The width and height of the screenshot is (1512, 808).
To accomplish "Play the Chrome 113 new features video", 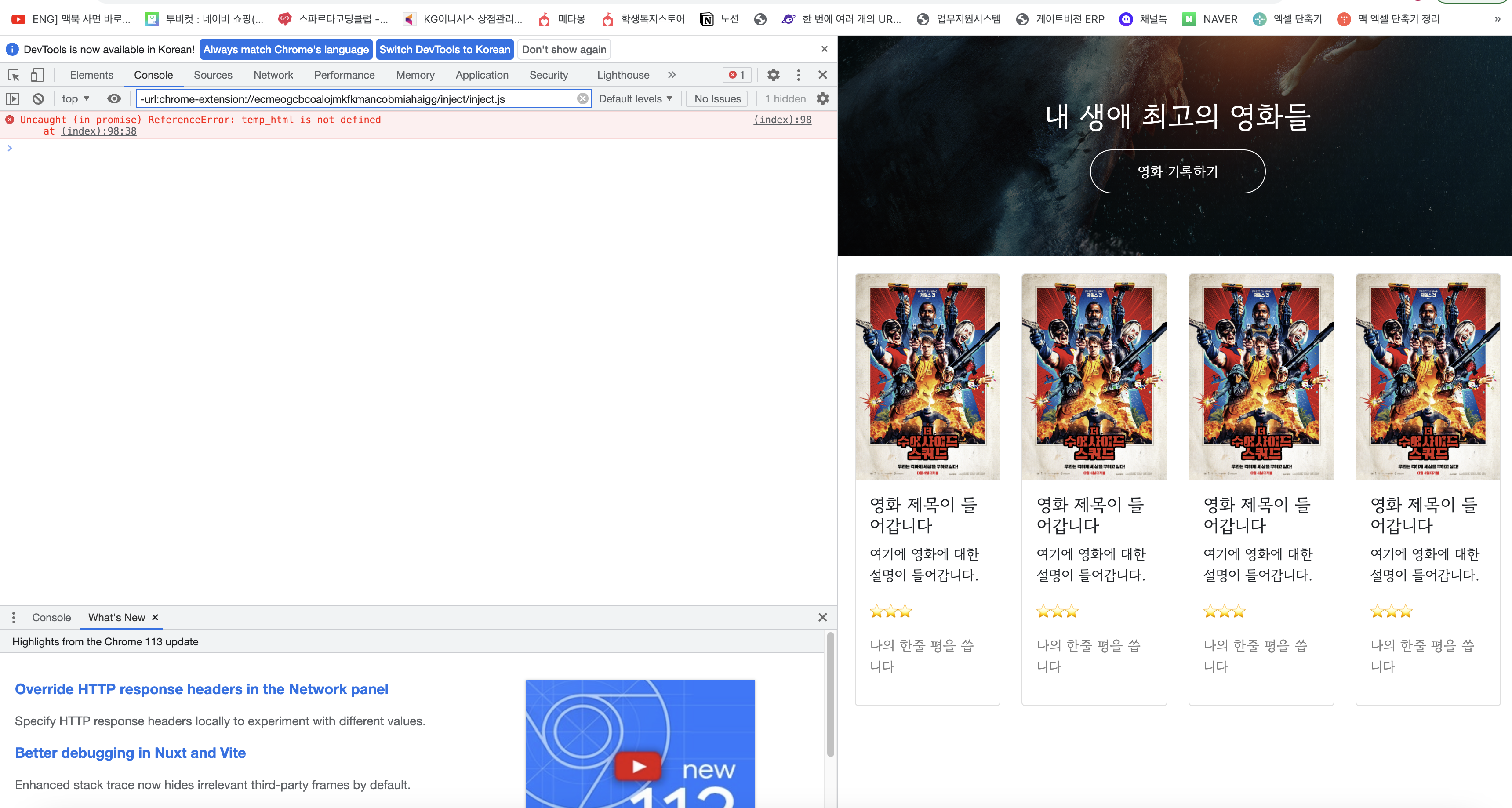I will click(639, 767).
